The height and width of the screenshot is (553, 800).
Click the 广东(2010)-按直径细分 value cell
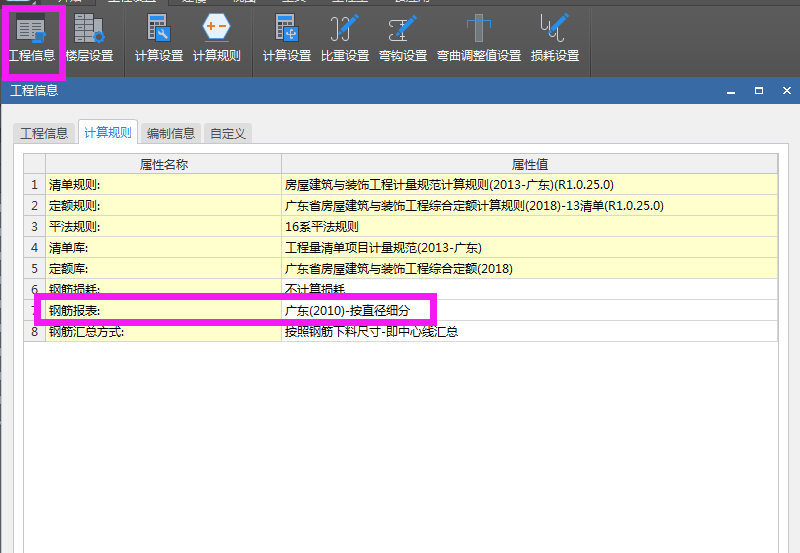click(x=530, y=311)
